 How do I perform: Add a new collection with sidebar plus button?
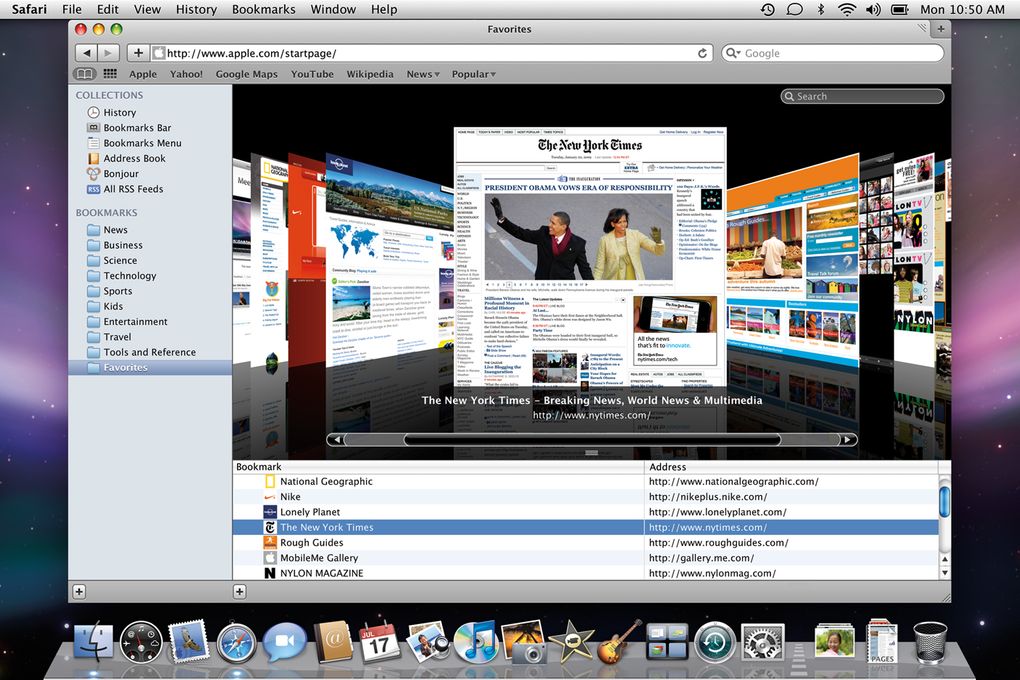(79, 592)
